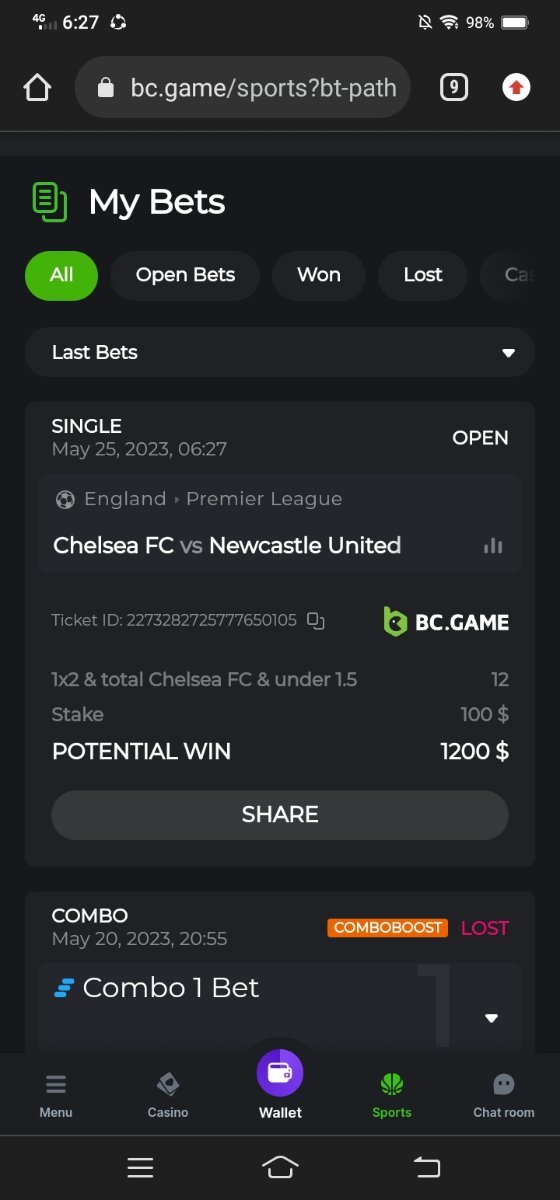Open Chelsea FC vs Newcastle United match
The image size is (560, 1200).
227,546
